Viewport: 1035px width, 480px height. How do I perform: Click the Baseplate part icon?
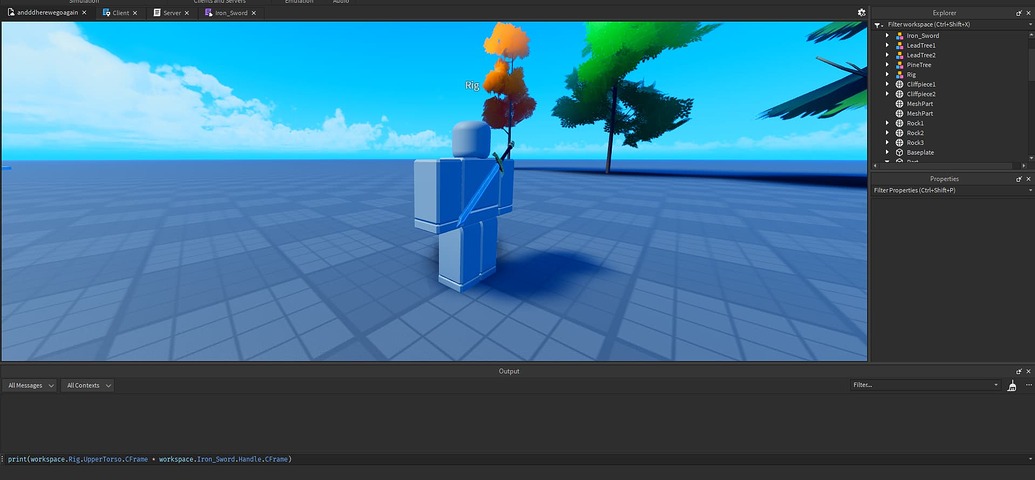click(899, 153)
